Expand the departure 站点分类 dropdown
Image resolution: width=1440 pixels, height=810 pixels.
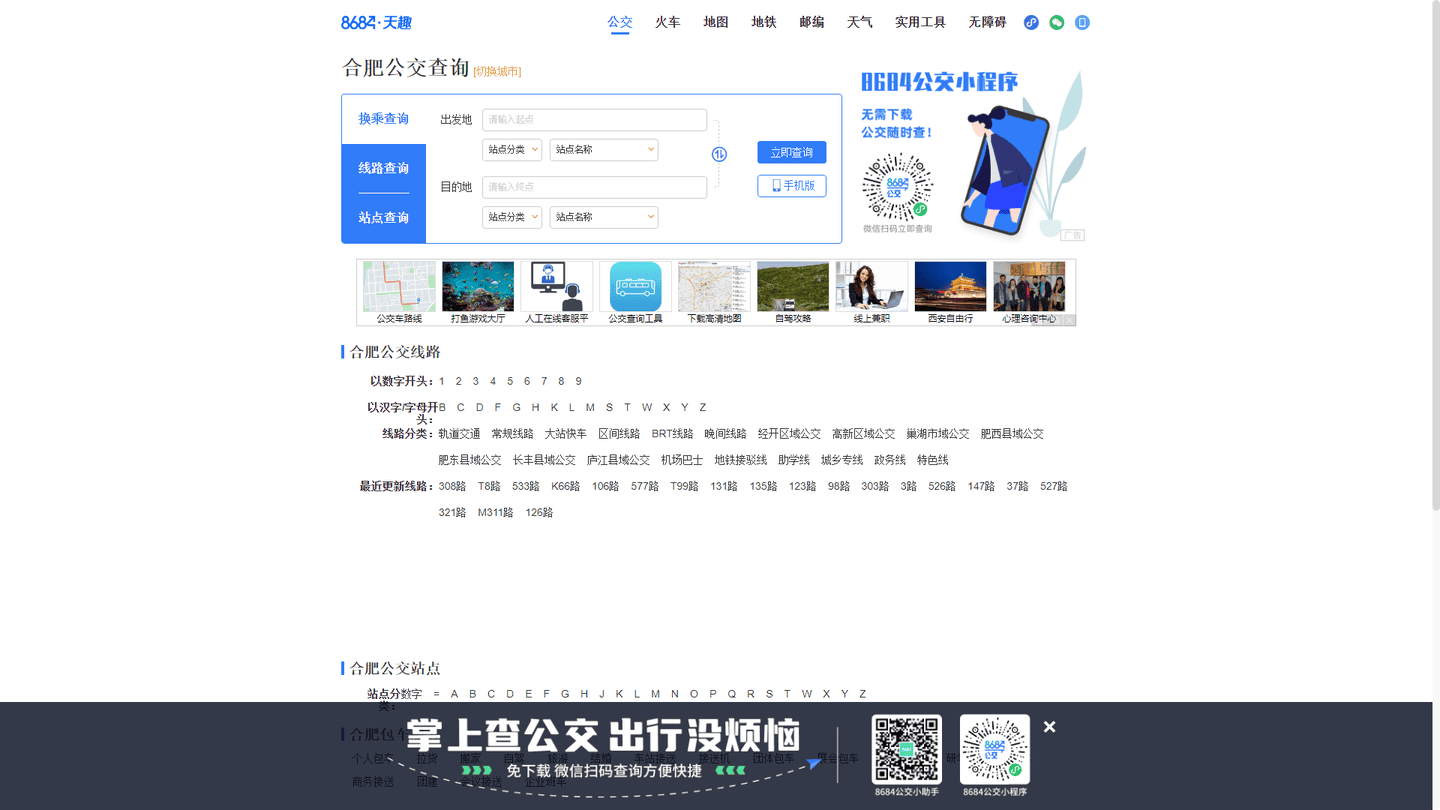[x=512, y=150]
